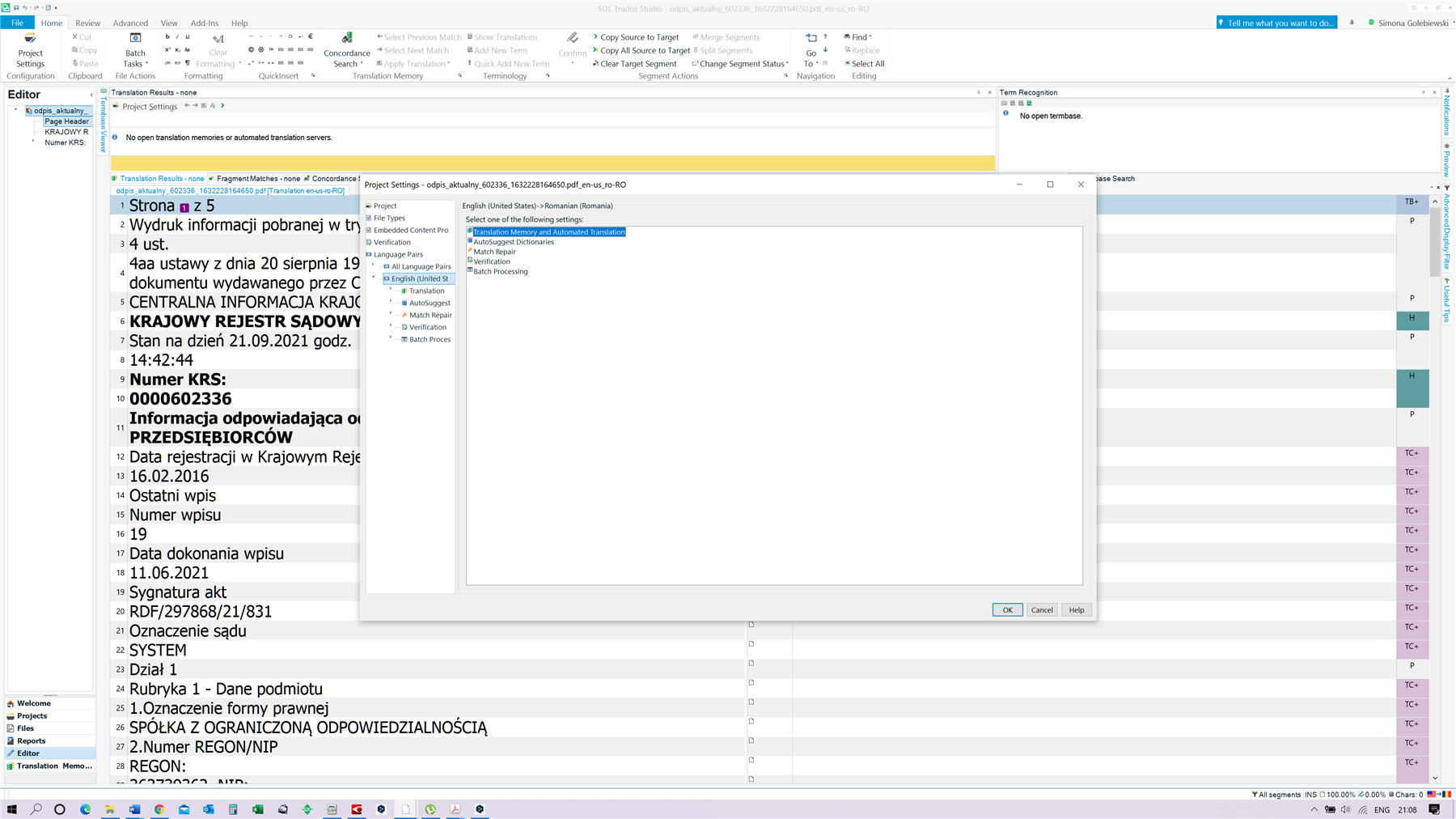Select the Page Header node in Editor tree
Image resolution: width=1456 pixels, height=819 pixels.
coord(66,121)
